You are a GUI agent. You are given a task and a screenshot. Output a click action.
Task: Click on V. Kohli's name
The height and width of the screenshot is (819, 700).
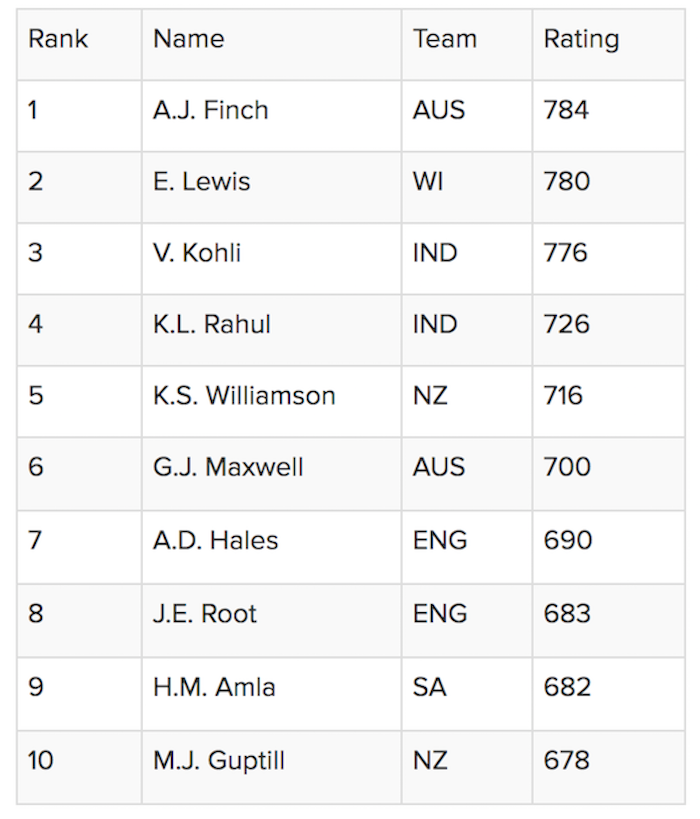point(196,253)
